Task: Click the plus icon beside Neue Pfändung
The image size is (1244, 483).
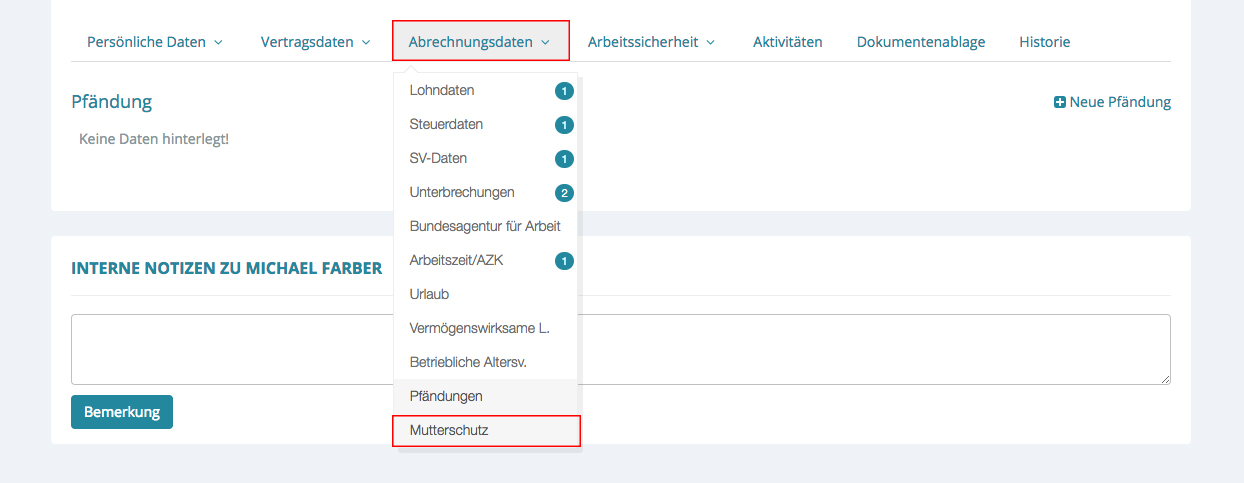Action: [x=1060, y=102]
